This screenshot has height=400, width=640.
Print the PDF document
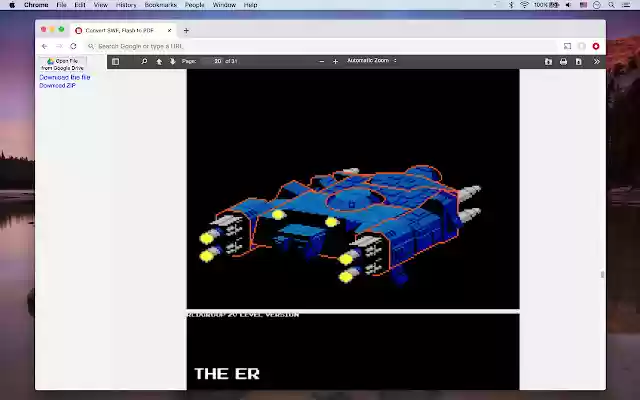coord(563,62)
